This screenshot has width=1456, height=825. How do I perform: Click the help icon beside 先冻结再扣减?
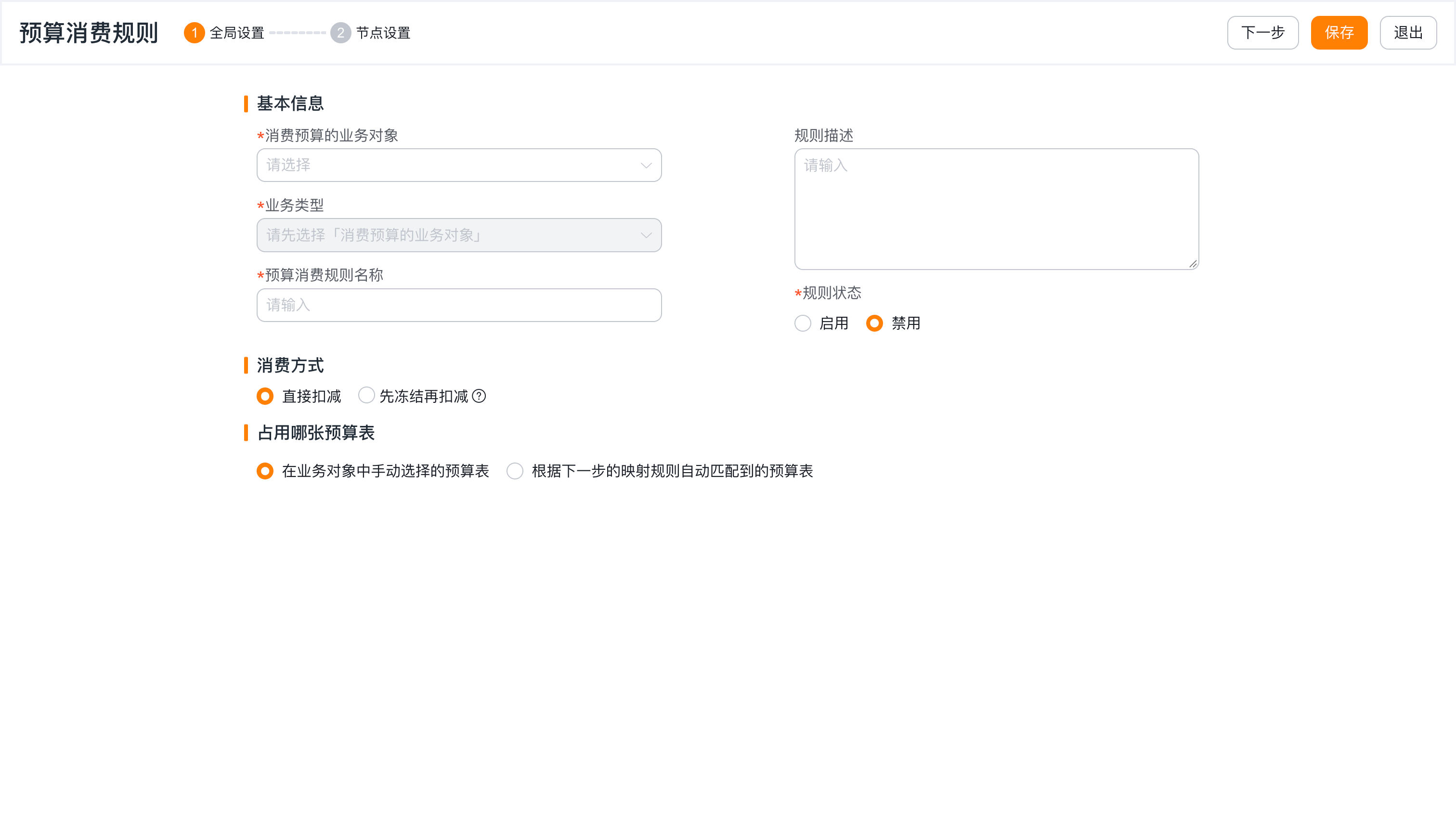pos(479,396)
